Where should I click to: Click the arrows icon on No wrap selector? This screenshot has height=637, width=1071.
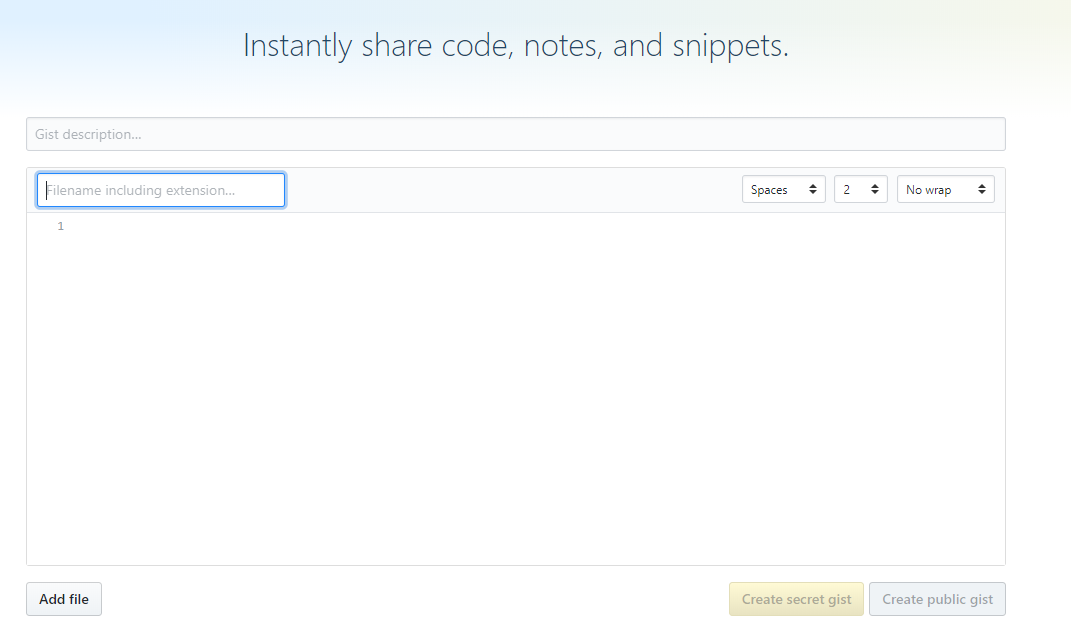pos(982,189)
